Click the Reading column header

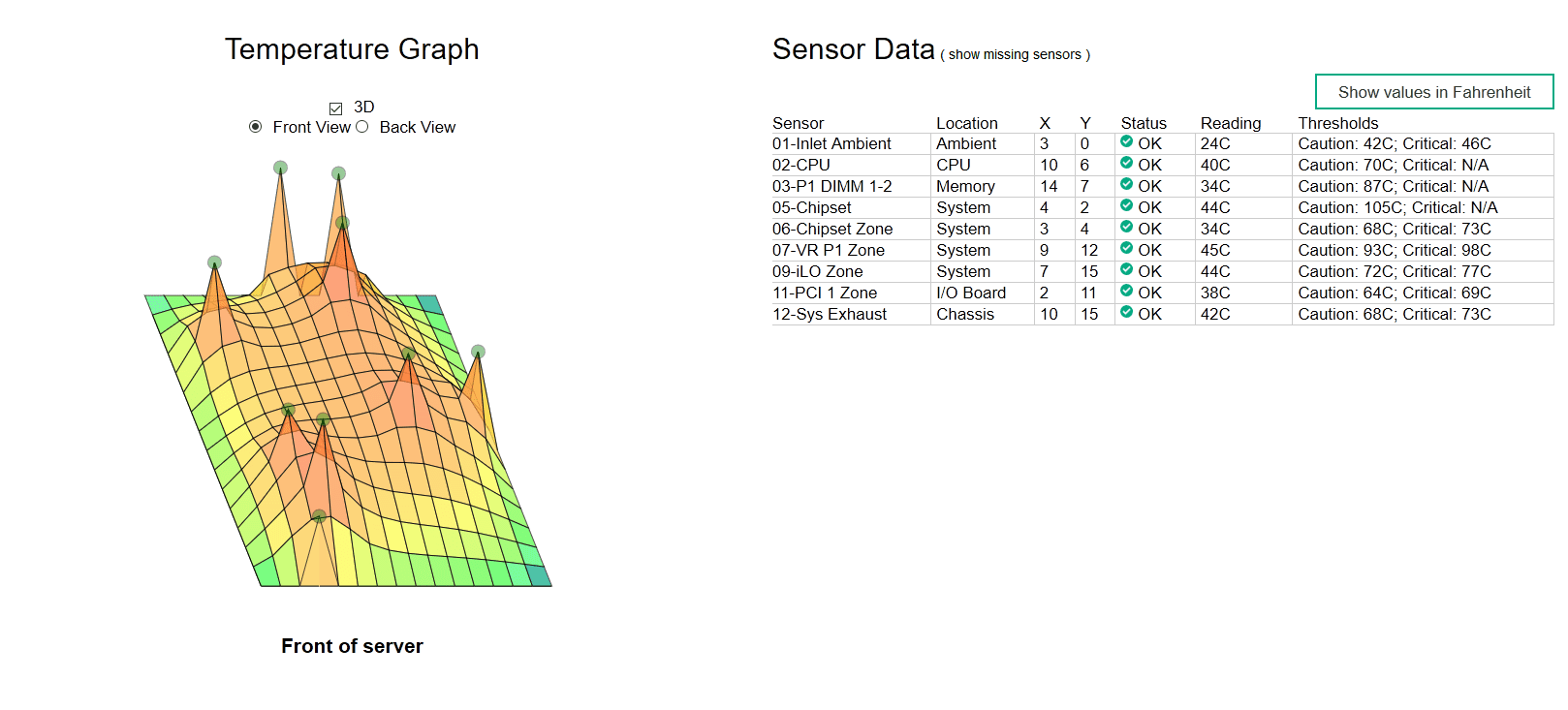pyautogui.click(x=1231, y=123)
